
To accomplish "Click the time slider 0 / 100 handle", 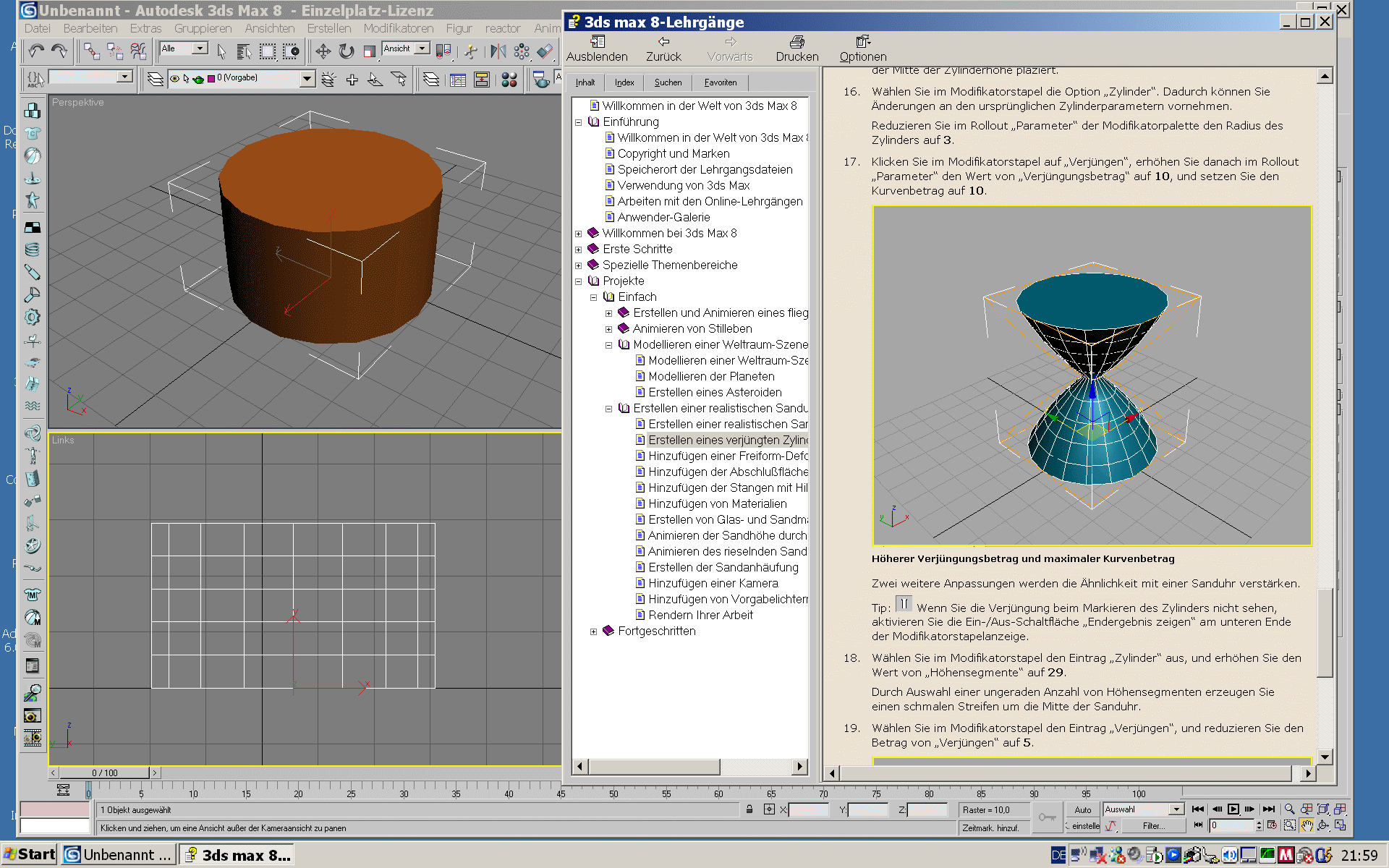I will coord(105,773).
